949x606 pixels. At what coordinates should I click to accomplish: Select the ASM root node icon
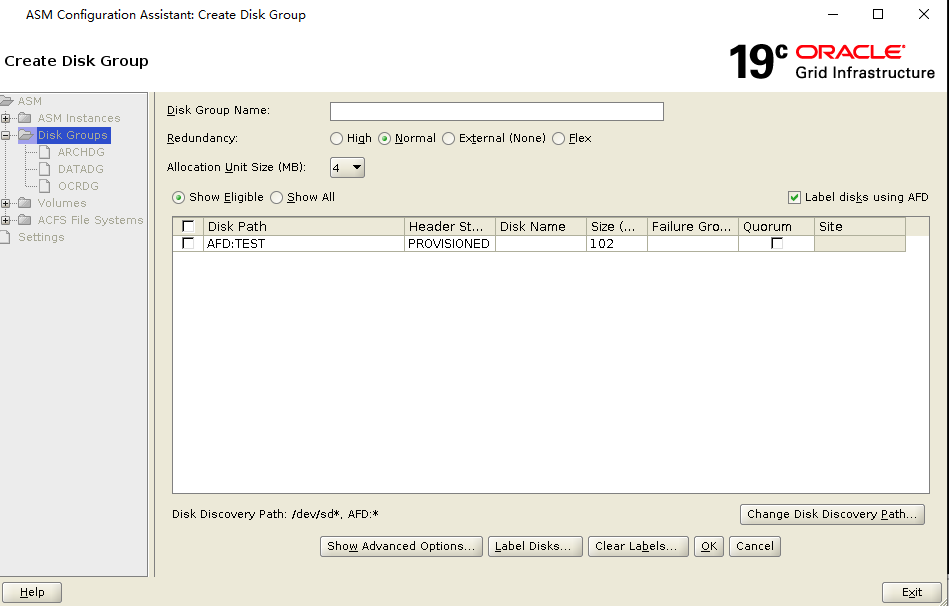[x=11, y=100]
